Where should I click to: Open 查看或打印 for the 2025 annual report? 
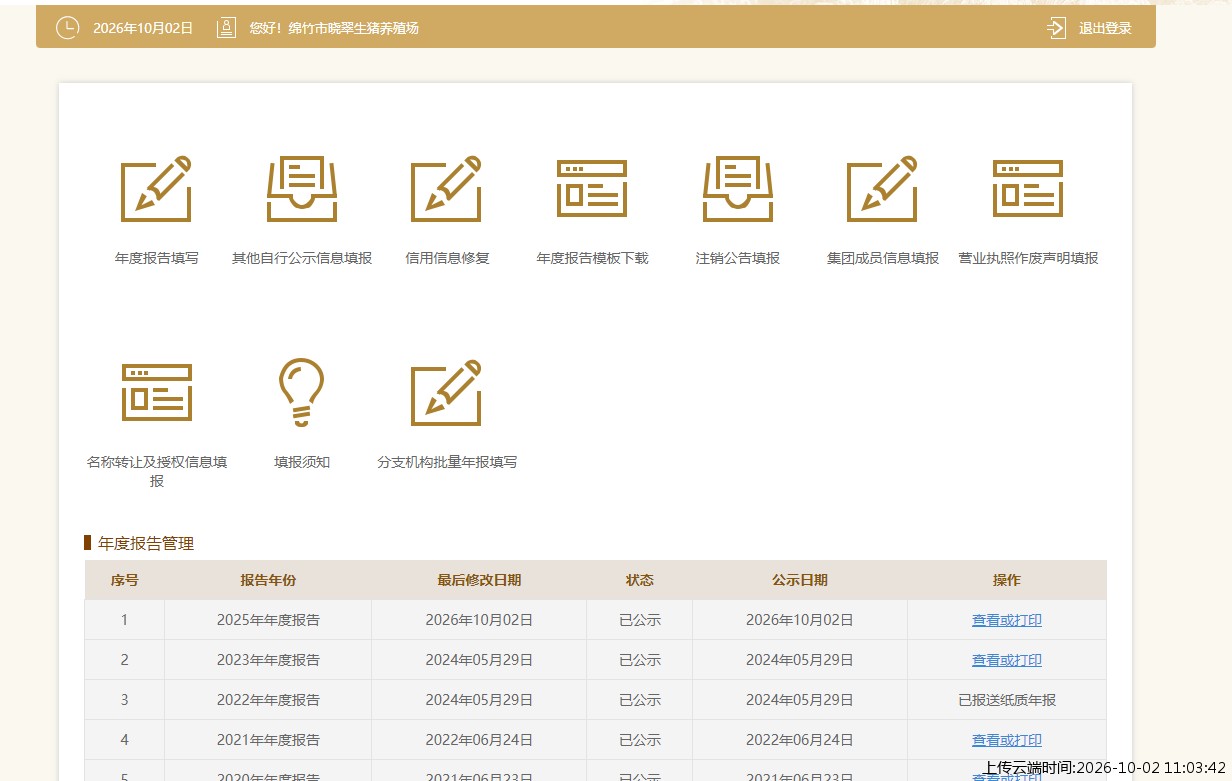click(x=1007, y=620)
